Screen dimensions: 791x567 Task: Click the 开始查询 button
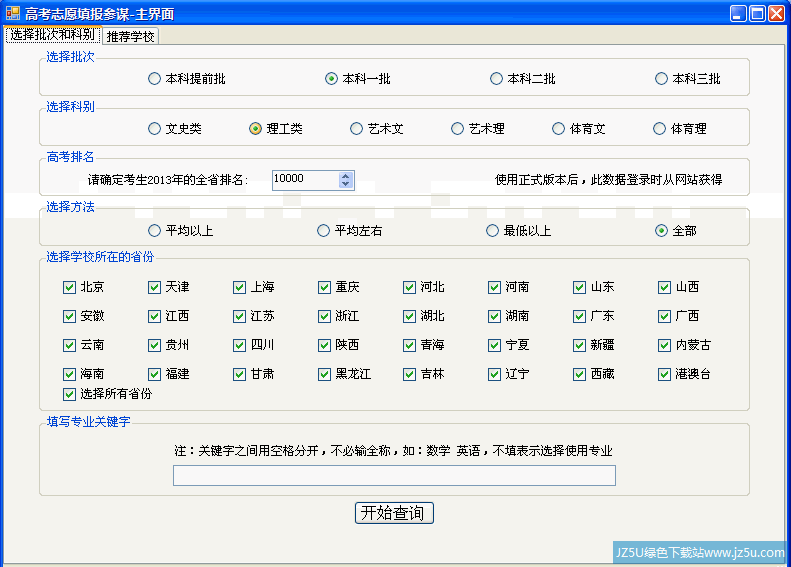click(394, 513)
